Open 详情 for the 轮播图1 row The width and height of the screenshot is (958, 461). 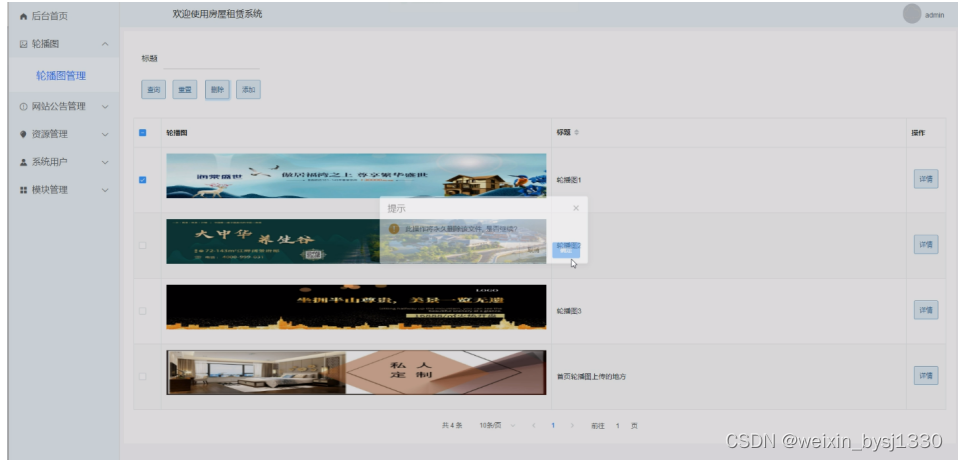tap(926, 179)
